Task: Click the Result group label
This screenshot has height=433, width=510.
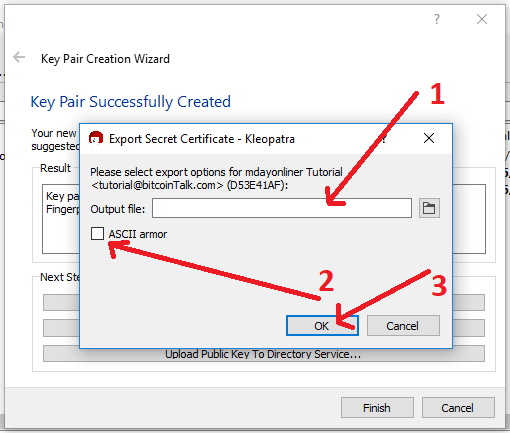Action: (x=55, y=168)
